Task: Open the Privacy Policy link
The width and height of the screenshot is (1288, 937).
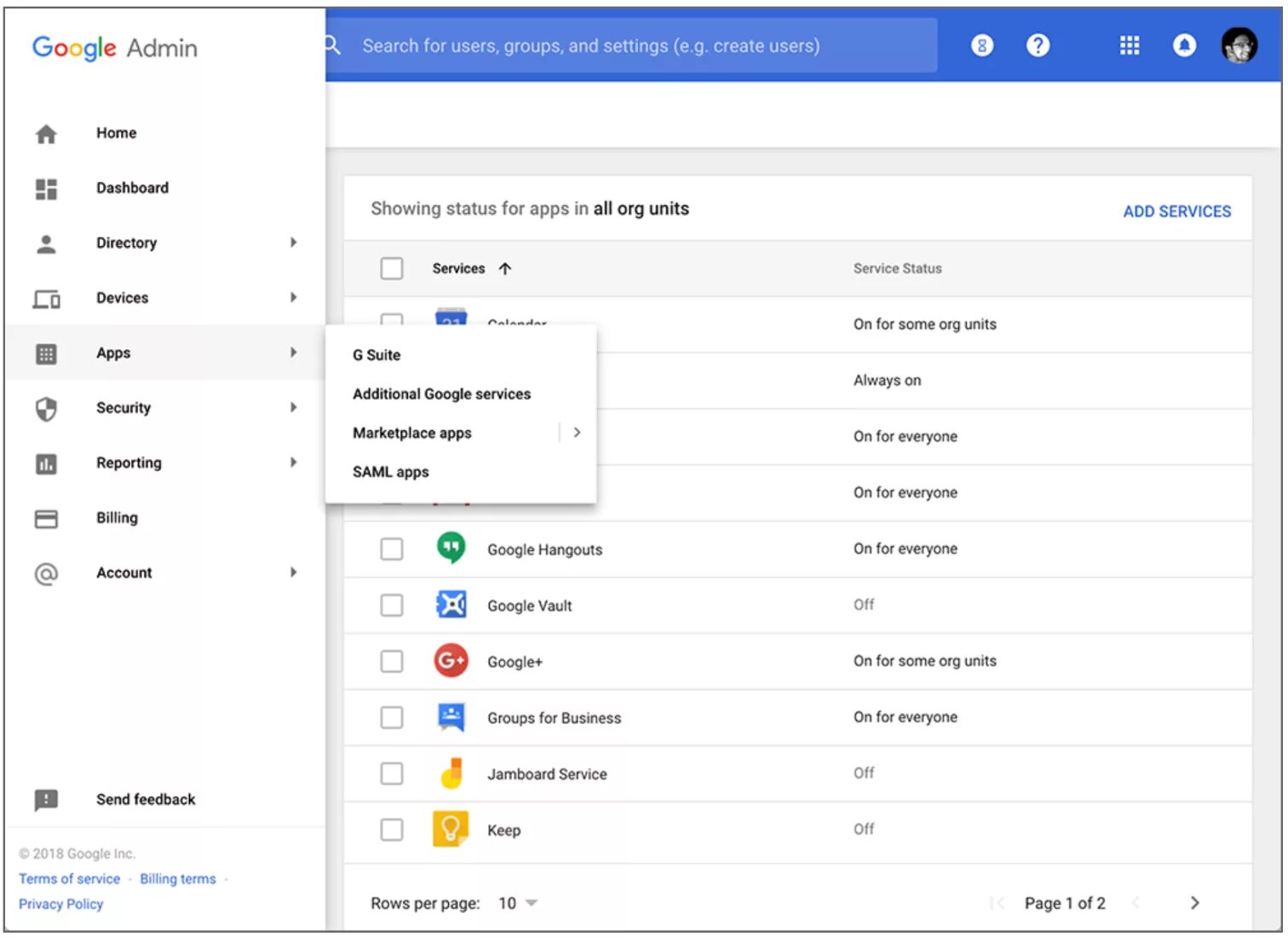Action: tap(60, 905)
